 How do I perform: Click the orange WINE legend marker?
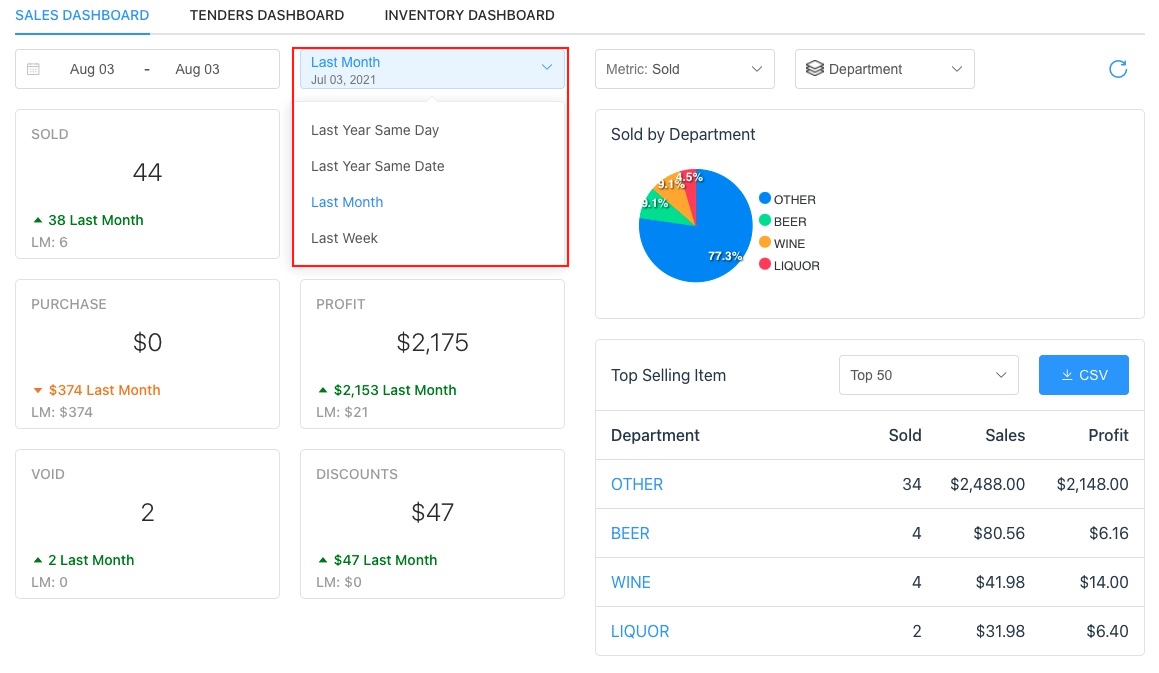pos(765,243)
